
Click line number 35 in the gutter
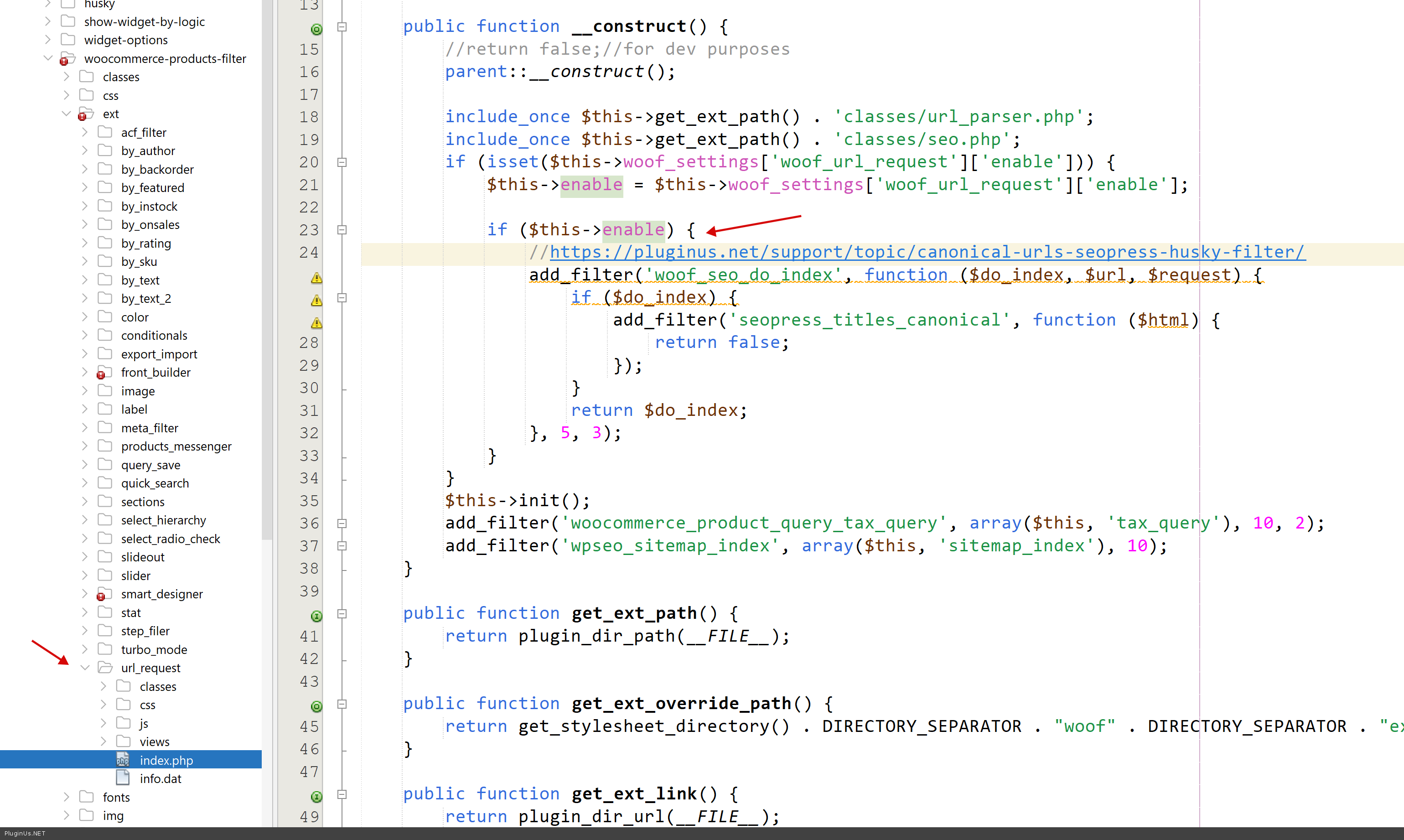309,501
